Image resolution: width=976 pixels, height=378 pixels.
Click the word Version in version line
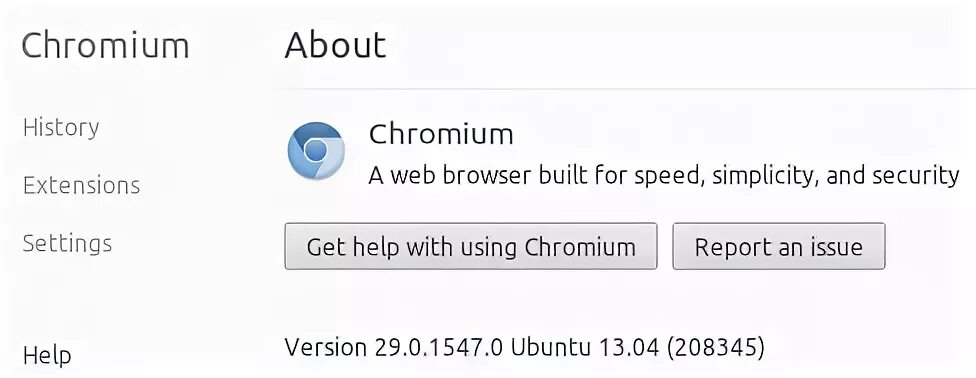[326, 347]
